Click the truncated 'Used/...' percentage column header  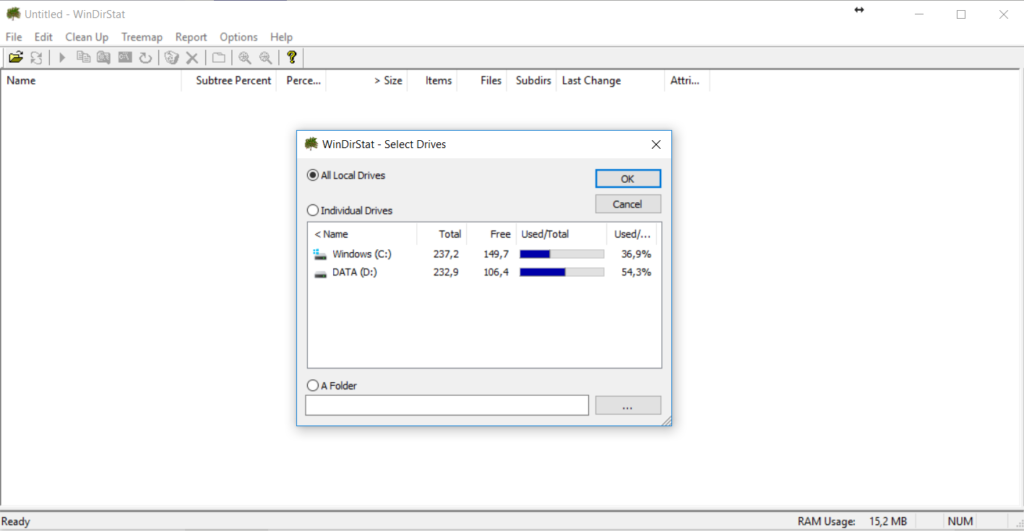632,234
